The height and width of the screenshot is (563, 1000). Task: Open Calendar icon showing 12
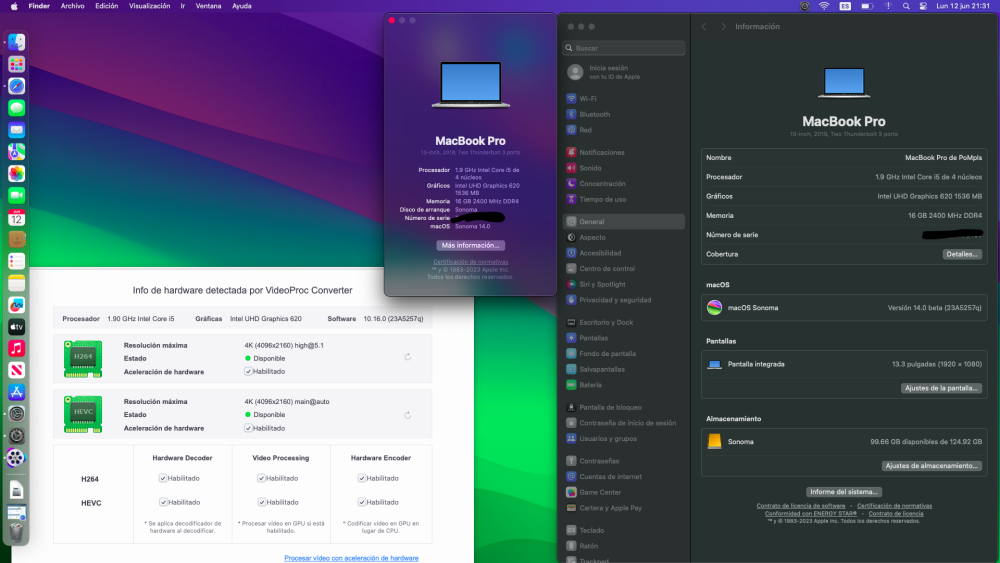(17, 217)
